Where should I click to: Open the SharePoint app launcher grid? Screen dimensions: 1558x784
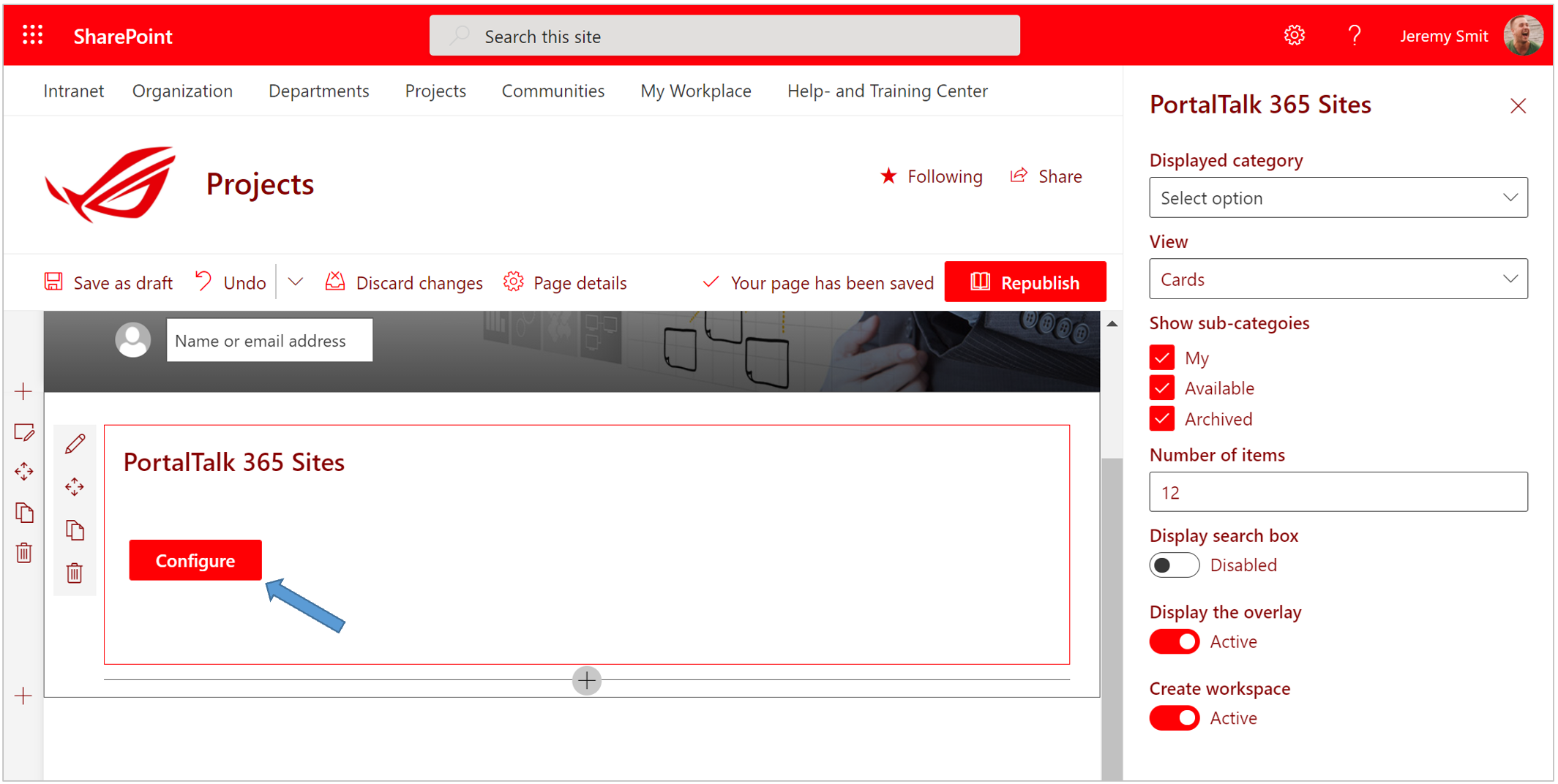pos(33,35)
